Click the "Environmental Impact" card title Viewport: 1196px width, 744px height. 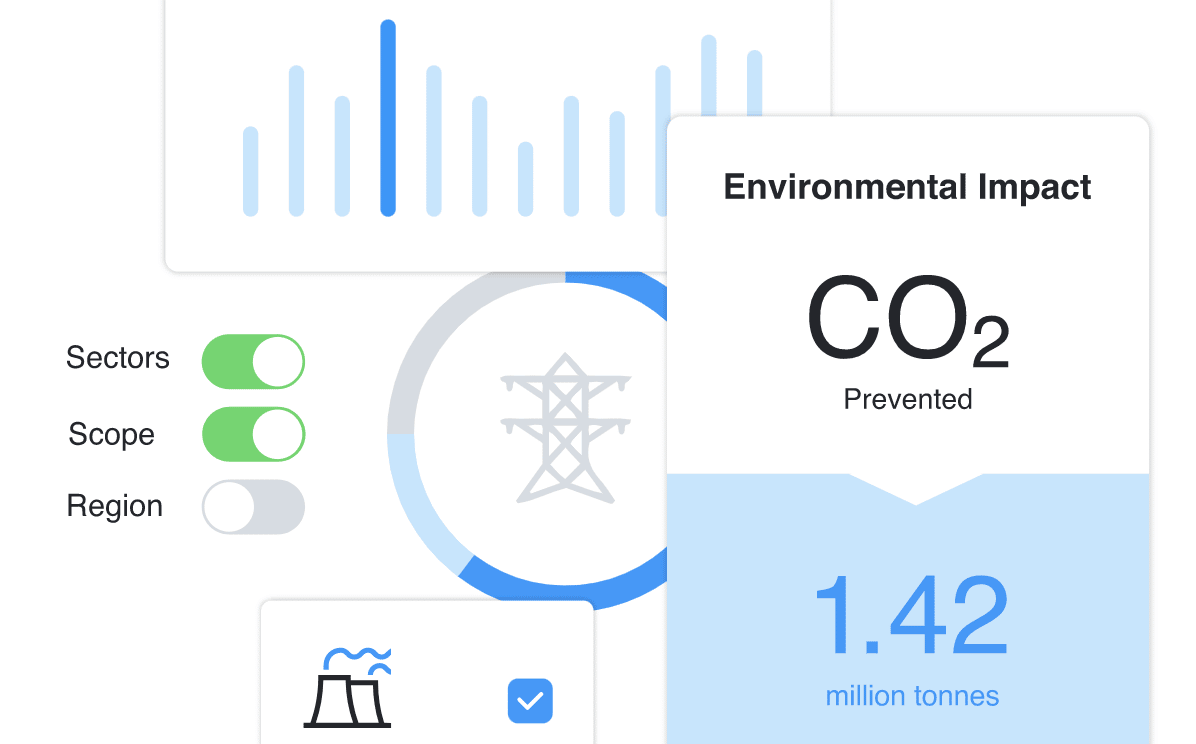click(907, 188)
